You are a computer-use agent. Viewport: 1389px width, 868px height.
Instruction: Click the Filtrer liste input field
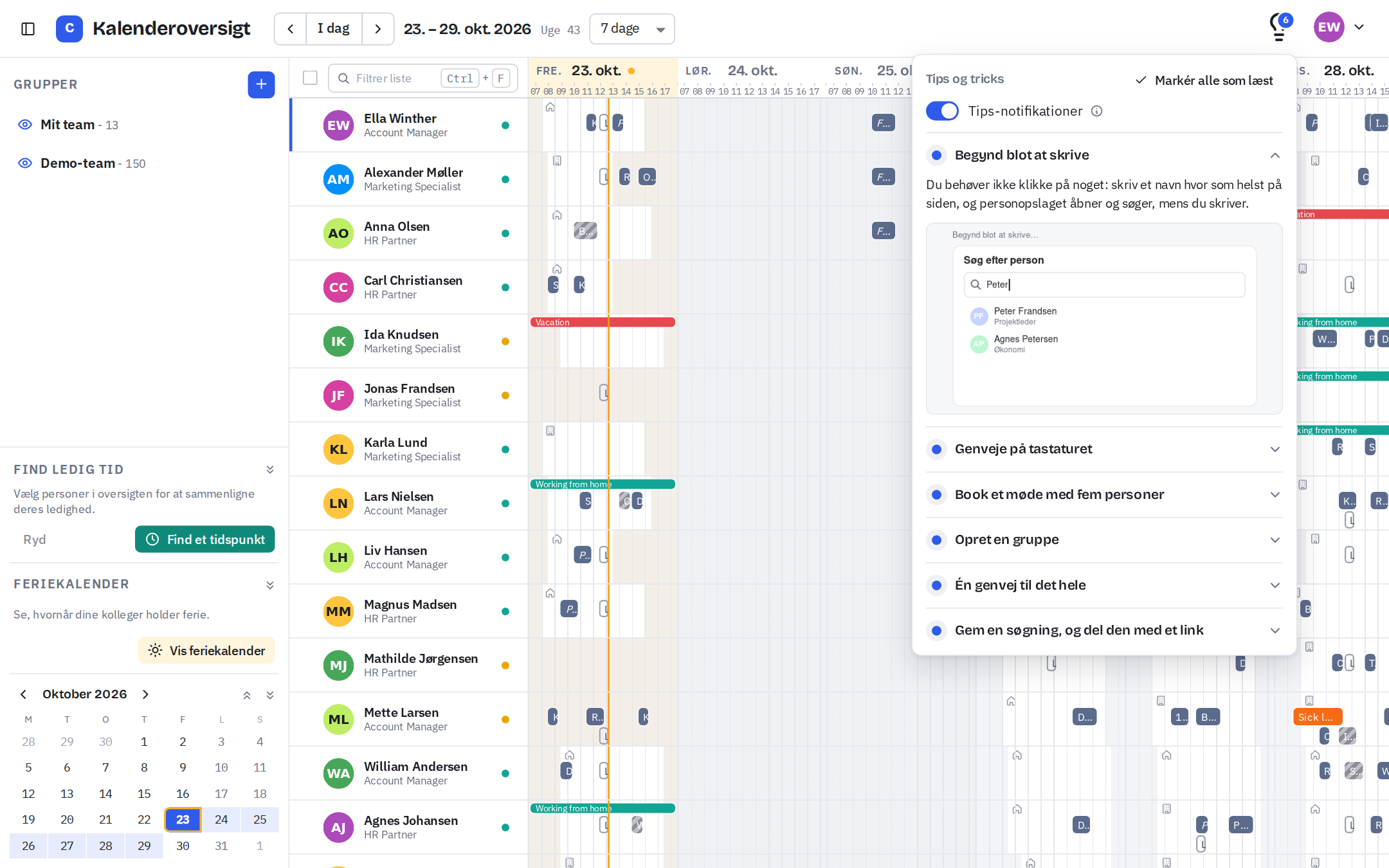coord(422,78)
